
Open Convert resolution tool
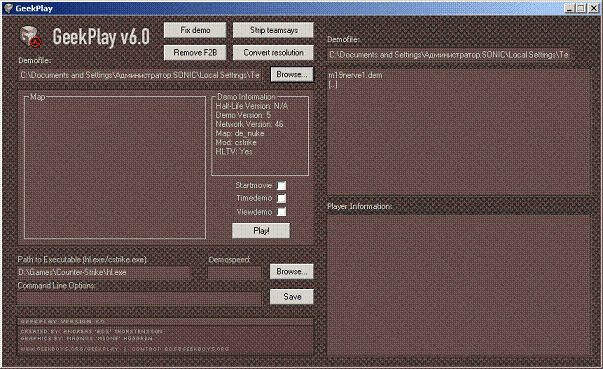point(273,53)
